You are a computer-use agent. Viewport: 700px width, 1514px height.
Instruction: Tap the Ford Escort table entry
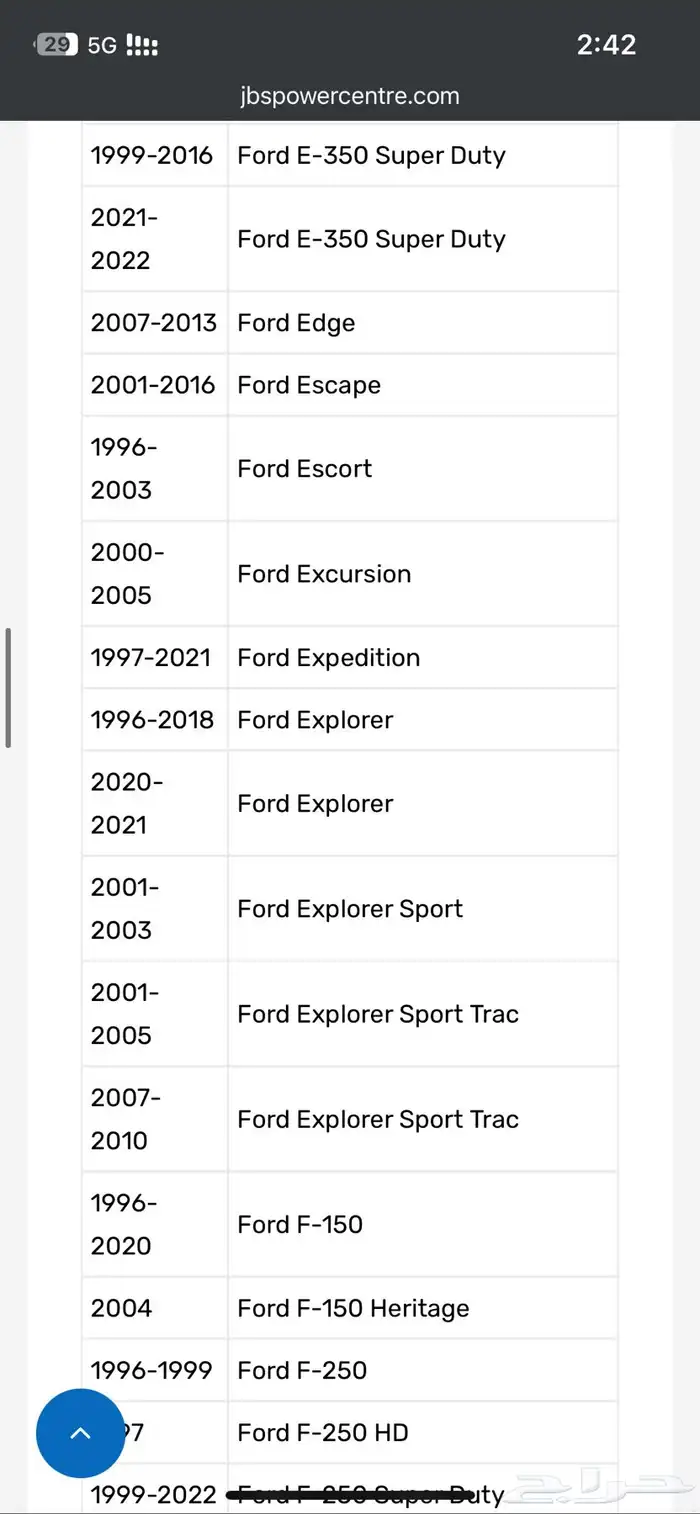tap(304, 469)
